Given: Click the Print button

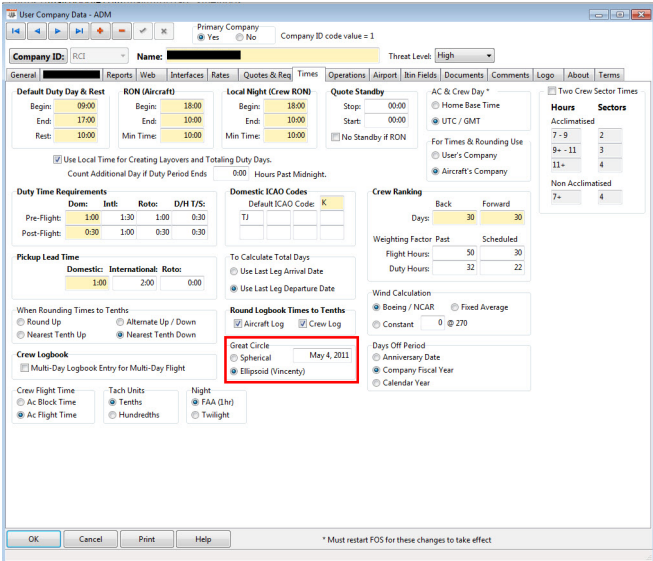Looking at the screenshot, I should (x=147, y=539).
